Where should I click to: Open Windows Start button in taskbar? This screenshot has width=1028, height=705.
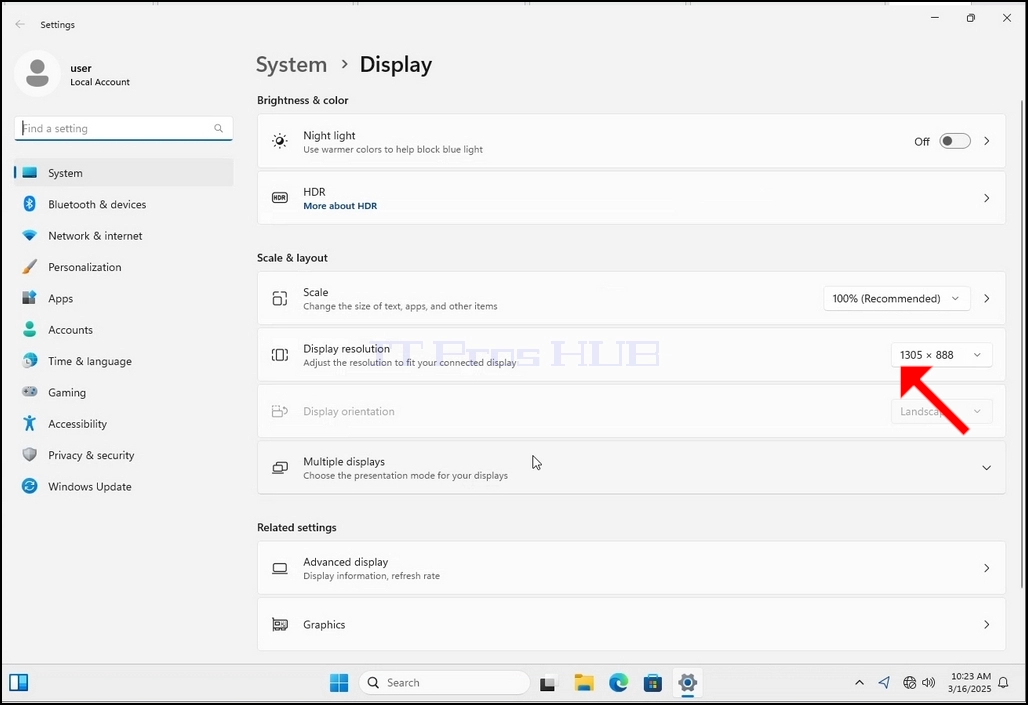pos(339,683)
